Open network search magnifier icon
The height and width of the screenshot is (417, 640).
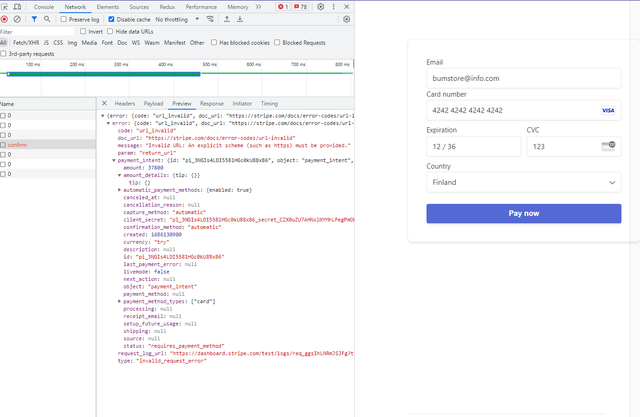click(x=47, y=19)
